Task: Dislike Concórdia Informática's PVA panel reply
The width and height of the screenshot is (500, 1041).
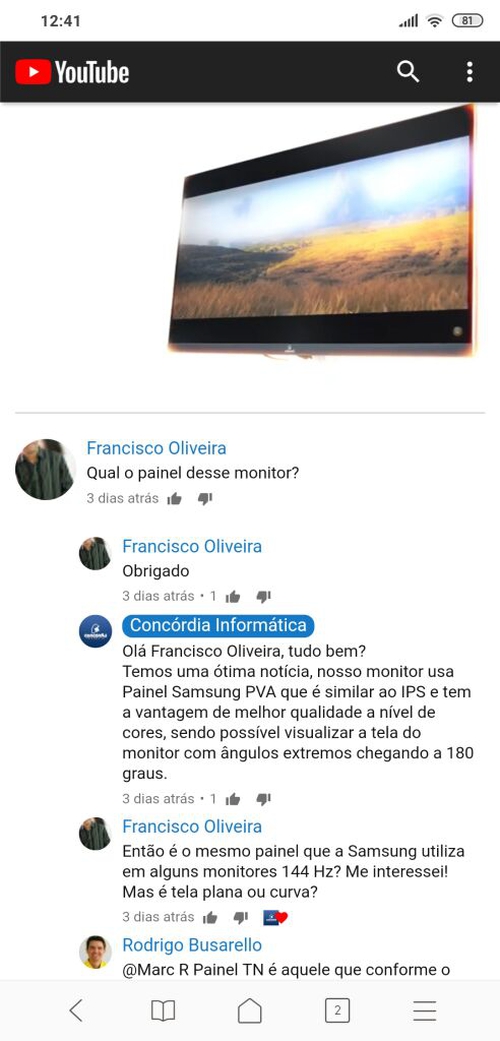Action: click(264, 799)
